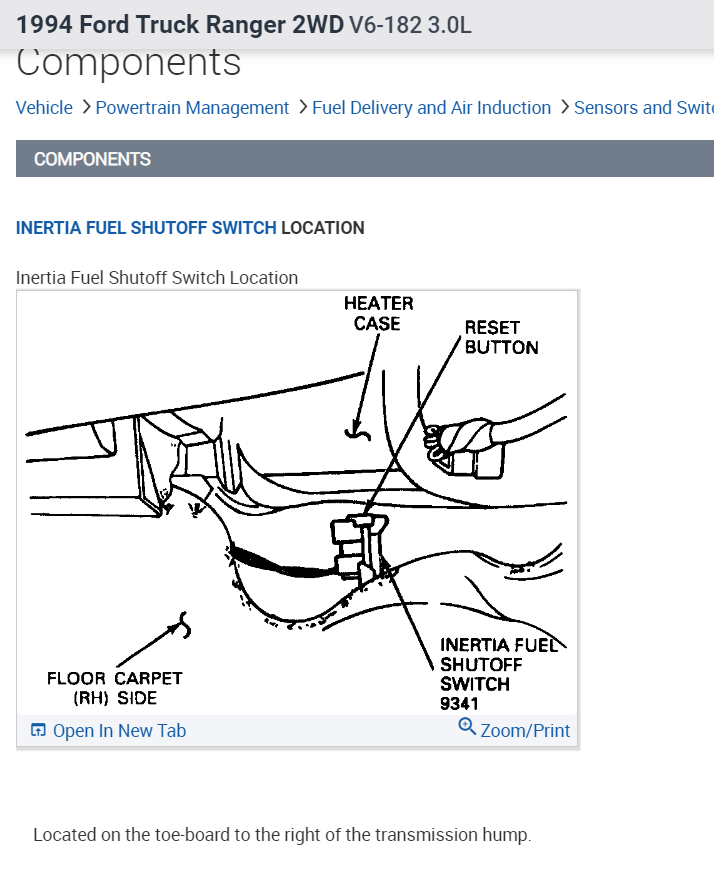Click the toe-board location description text
Image resolution: width=714 pixels, height=888 pixels.
click(282, 835)
